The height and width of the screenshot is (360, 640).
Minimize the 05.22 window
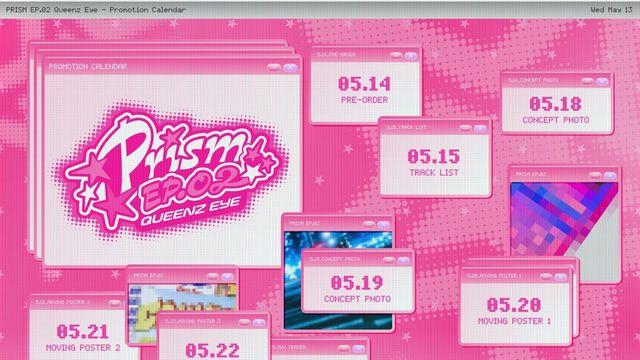point(244,323)
